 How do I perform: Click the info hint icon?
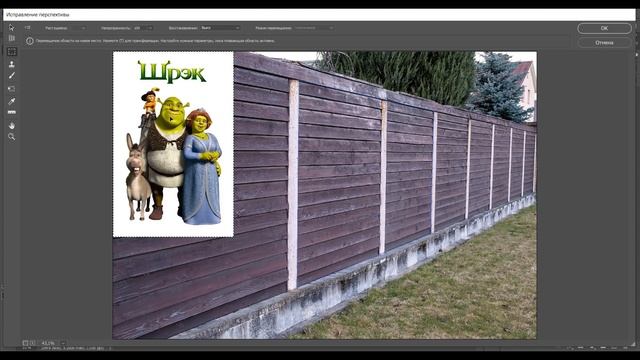pos(29,41)
